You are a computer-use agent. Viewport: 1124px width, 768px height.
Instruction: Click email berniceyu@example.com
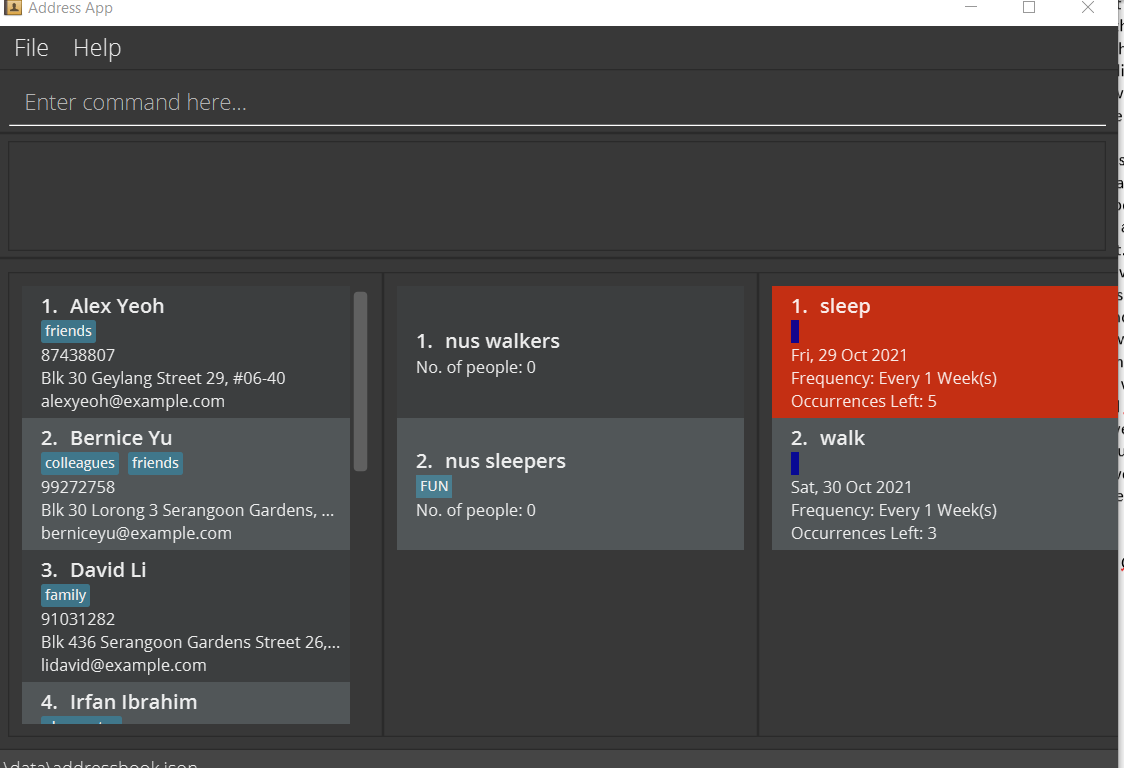click(x=136, y=533)
